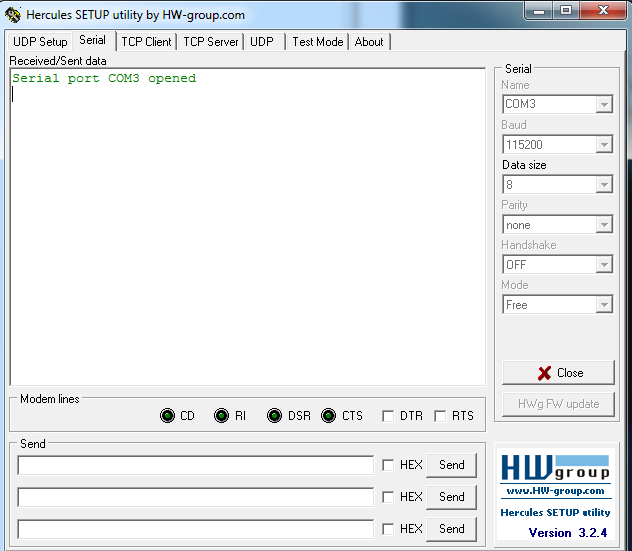The width and height of the screenshot is (632, 551).
Task: Open the serial port Name dropdown COM3
Action: coord(558,104)
